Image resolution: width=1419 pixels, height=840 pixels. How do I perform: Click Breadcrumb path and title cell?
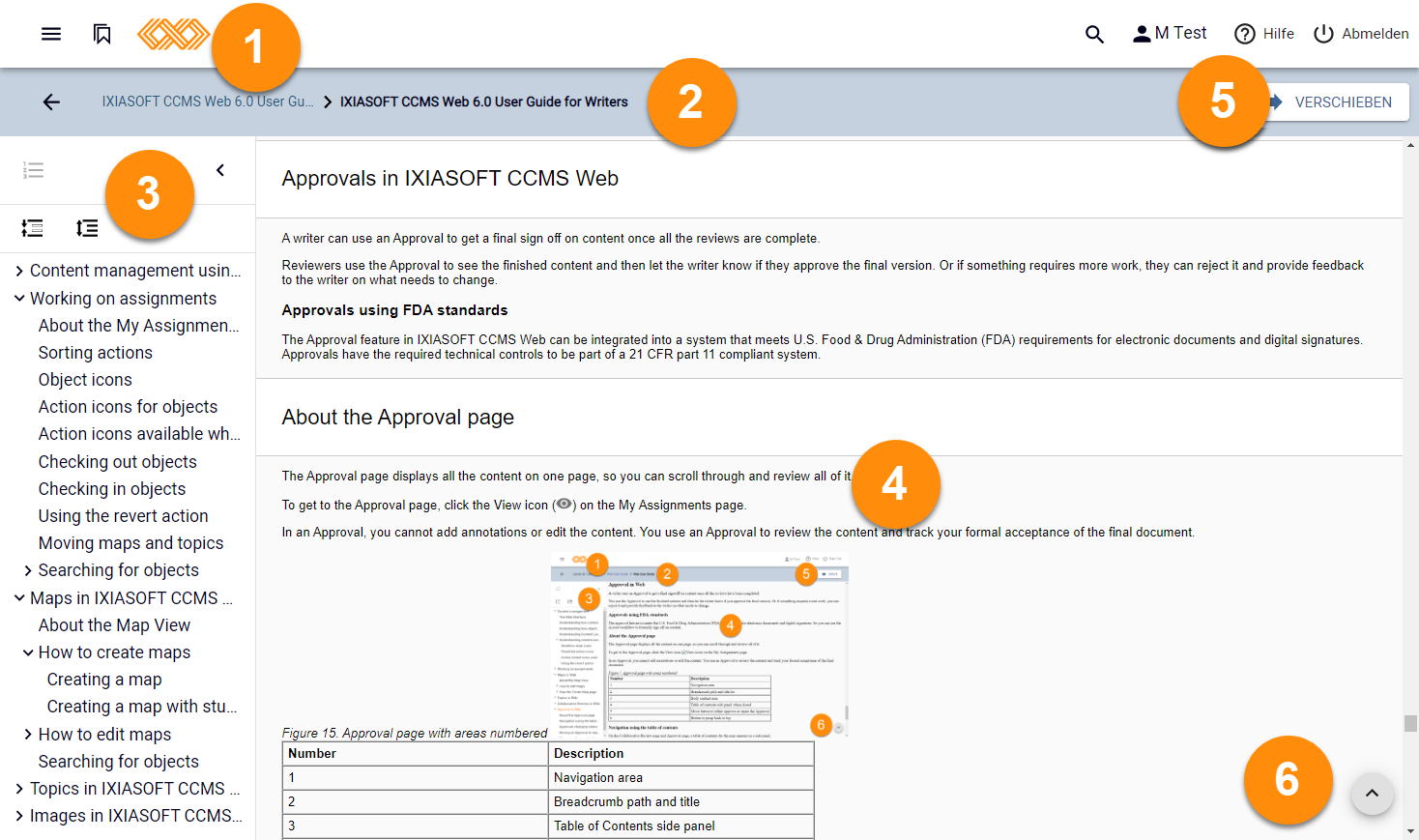pos(681,802)
